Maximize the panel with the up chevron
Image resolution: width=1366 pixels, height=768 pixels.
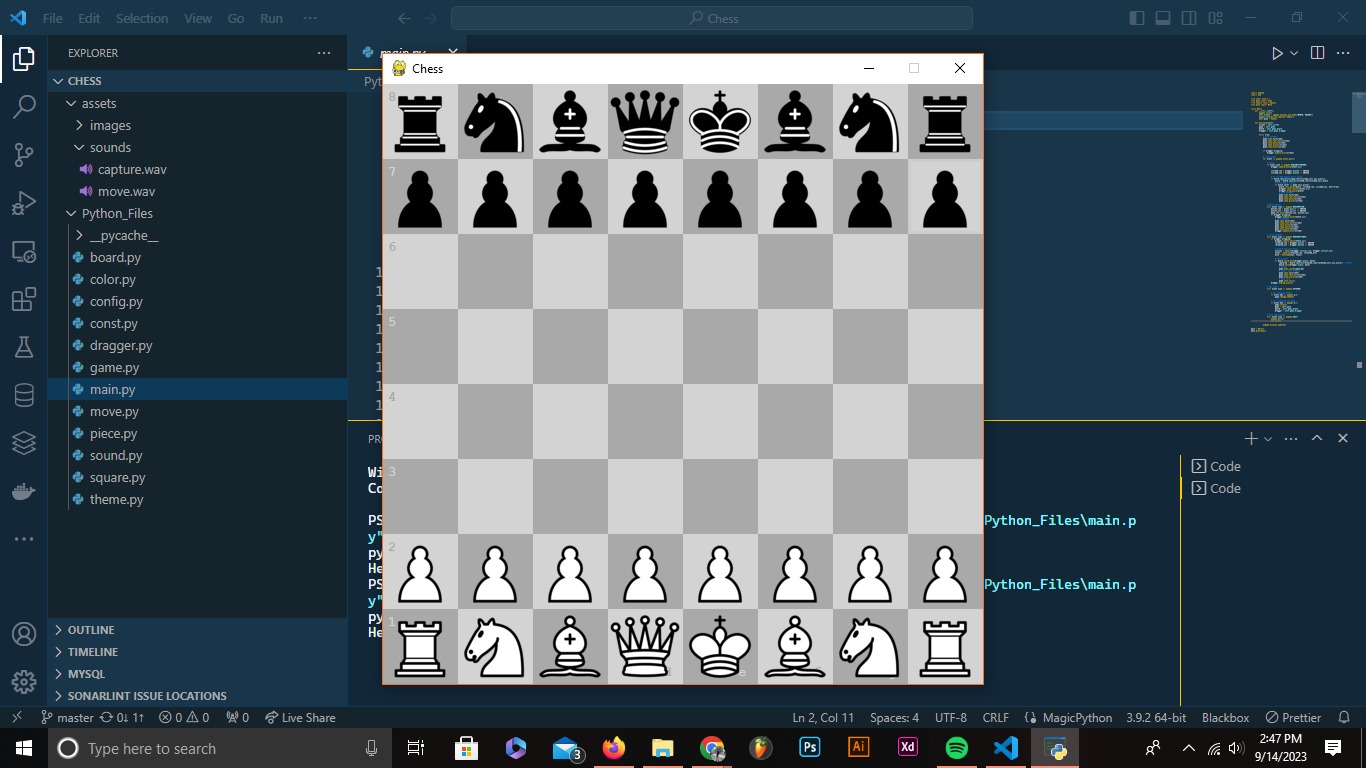[x=1317, y=439]
